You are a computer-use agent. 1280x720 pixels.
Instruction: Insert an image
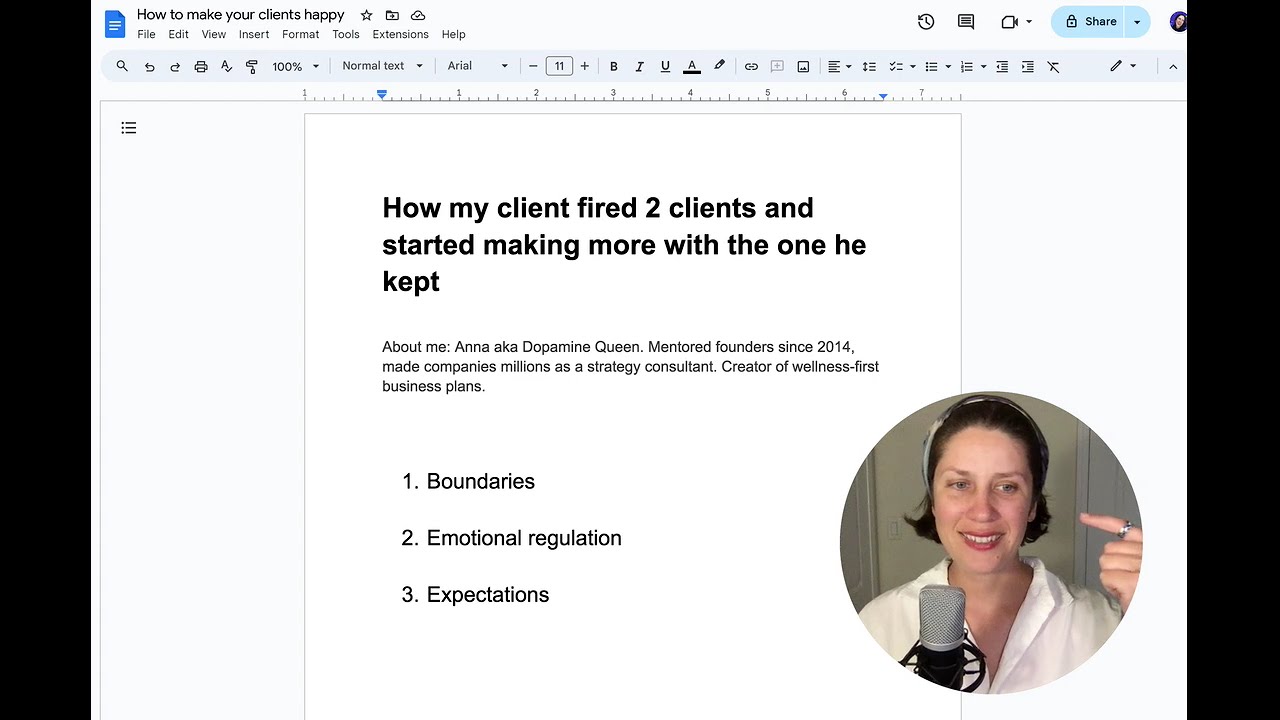click(803, 66)
